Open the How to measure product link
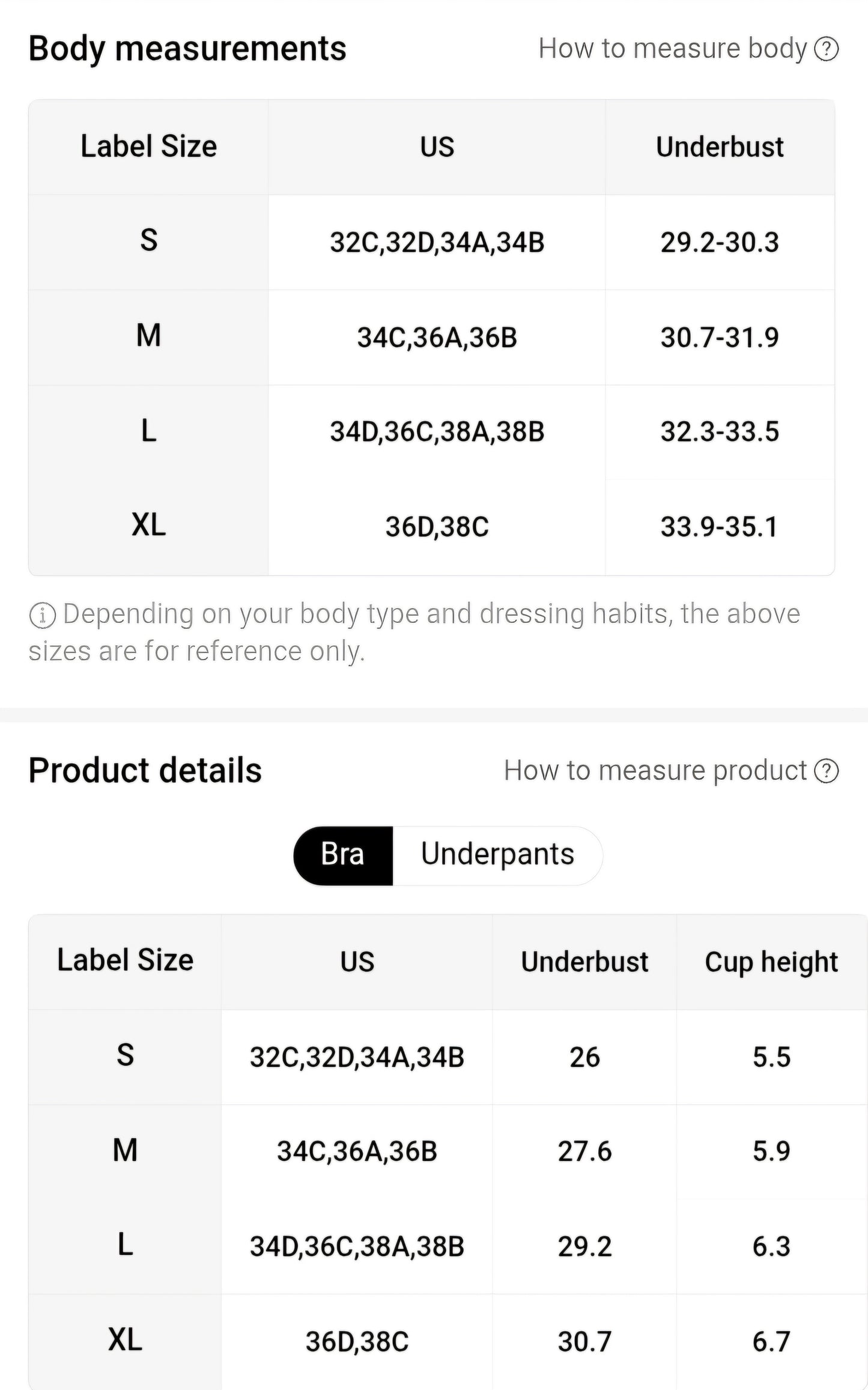Screen dimensions: 868x1390 pos(655,771)
